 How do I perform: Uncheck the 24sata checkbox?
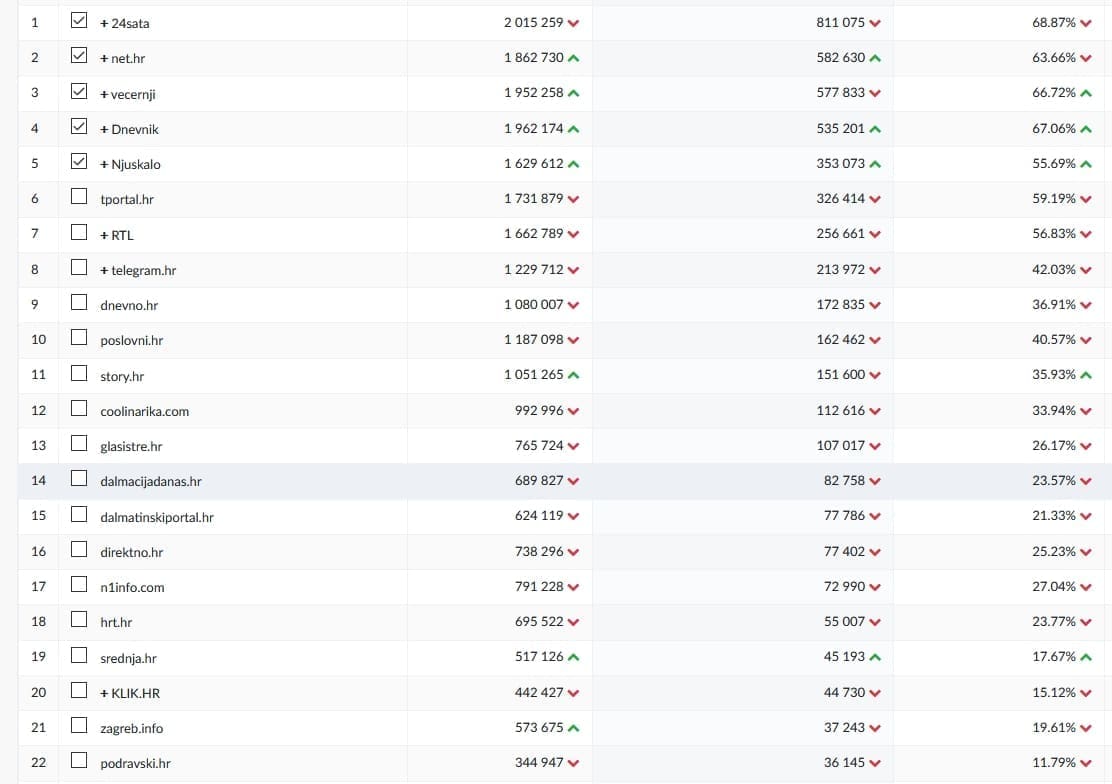79,21
